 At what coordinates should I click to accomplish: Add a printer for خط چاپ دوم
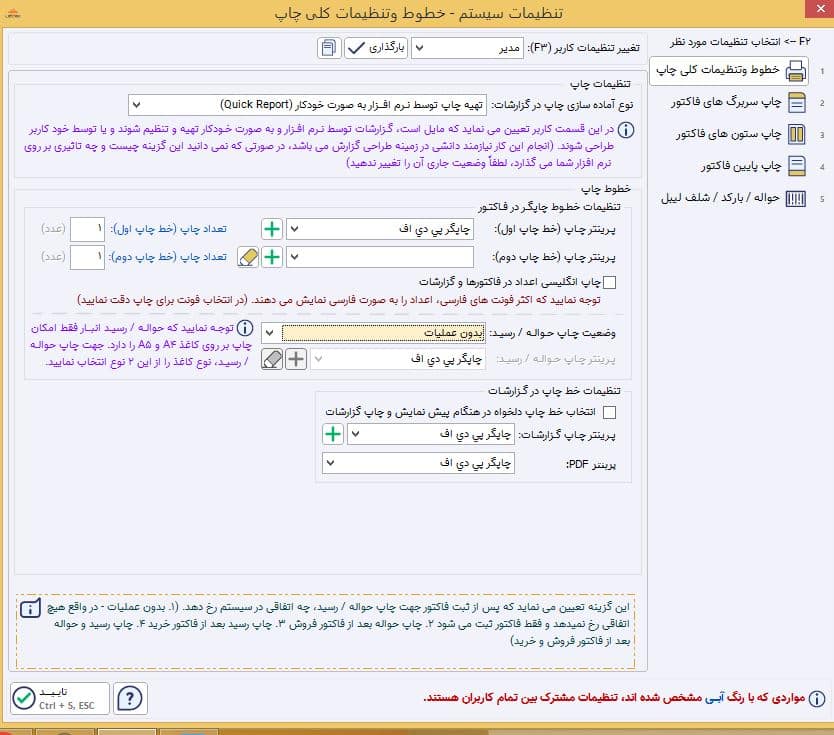click(x=272, y=257)
